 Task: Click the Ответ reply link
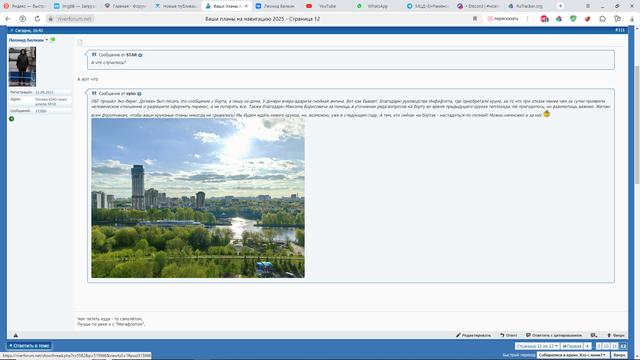[x=509, y=336]
